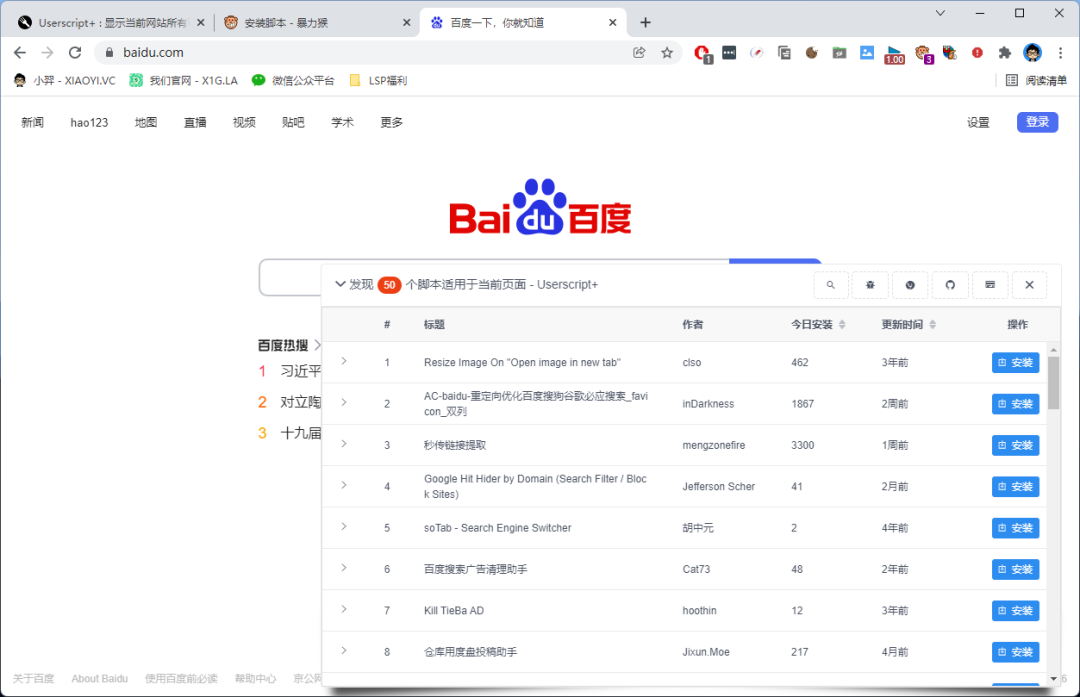Viewport: 1080px width, 697px height.
Task: Open 新闻 in Baidu top navigation
Action: 32,122
